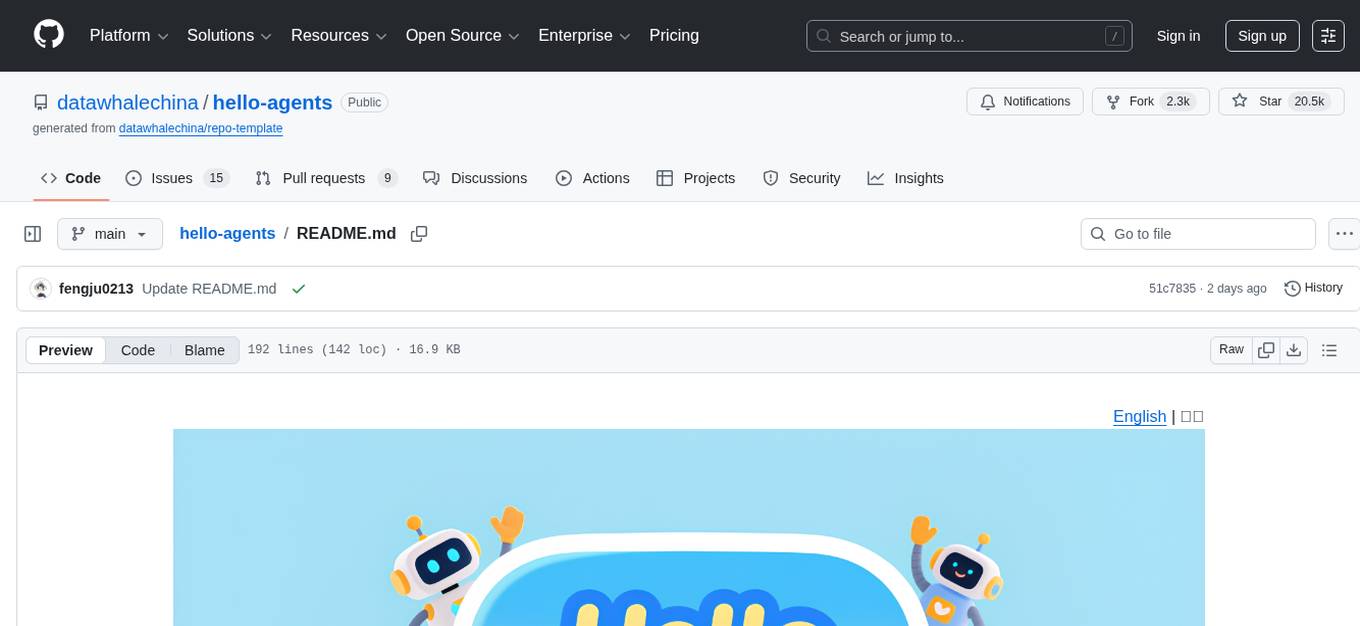Viewport: 1360px width, 626px height.
Task: Switch README to English link
Action: point(1139,416)
